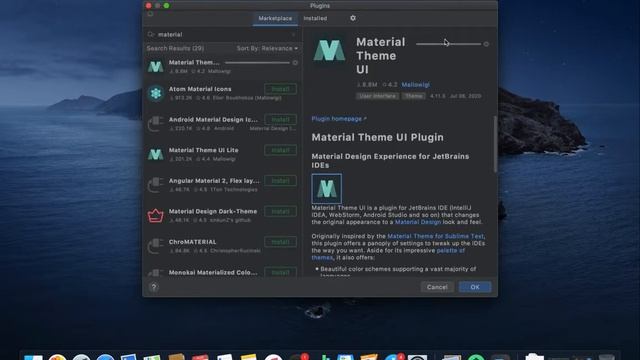640x360 pixels.
Task: Install Material Design Dark-Theme
Action: [280, 211]
